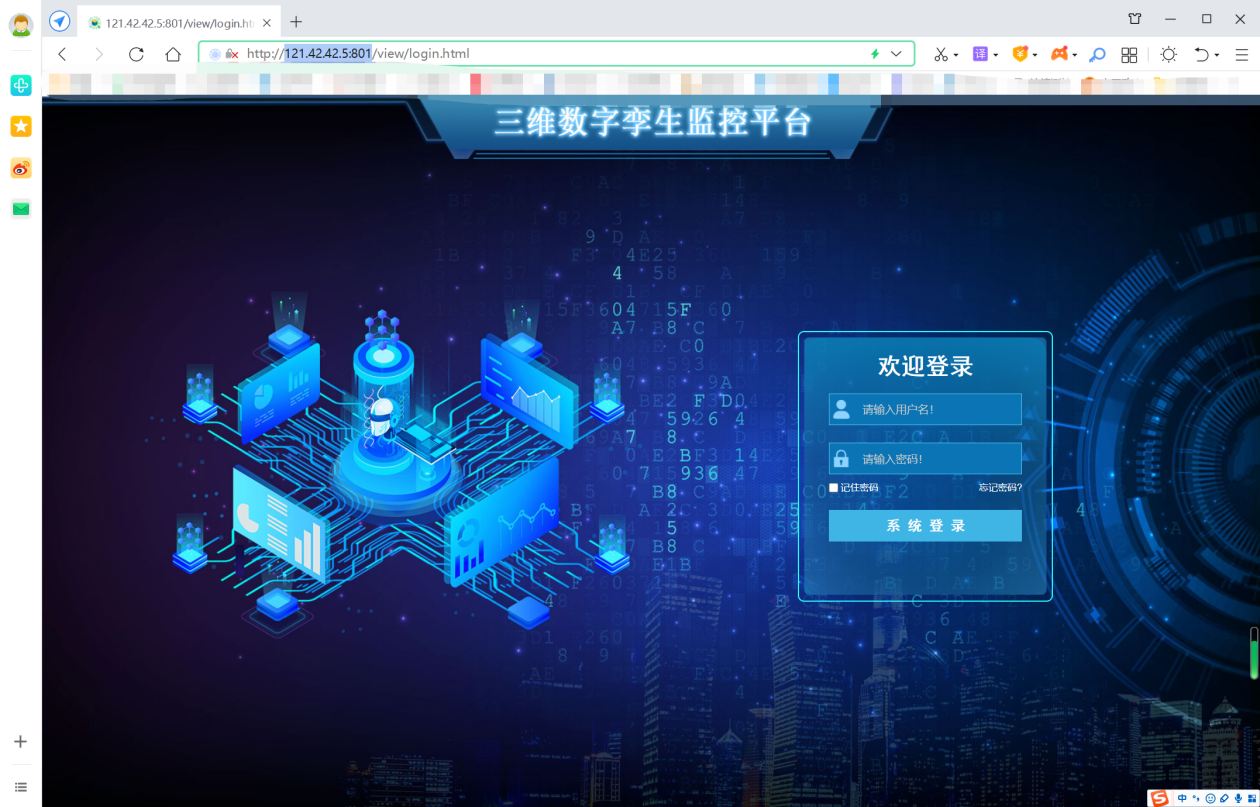Maximize the browser window
1260x807 pixels.
[1206, 19]
